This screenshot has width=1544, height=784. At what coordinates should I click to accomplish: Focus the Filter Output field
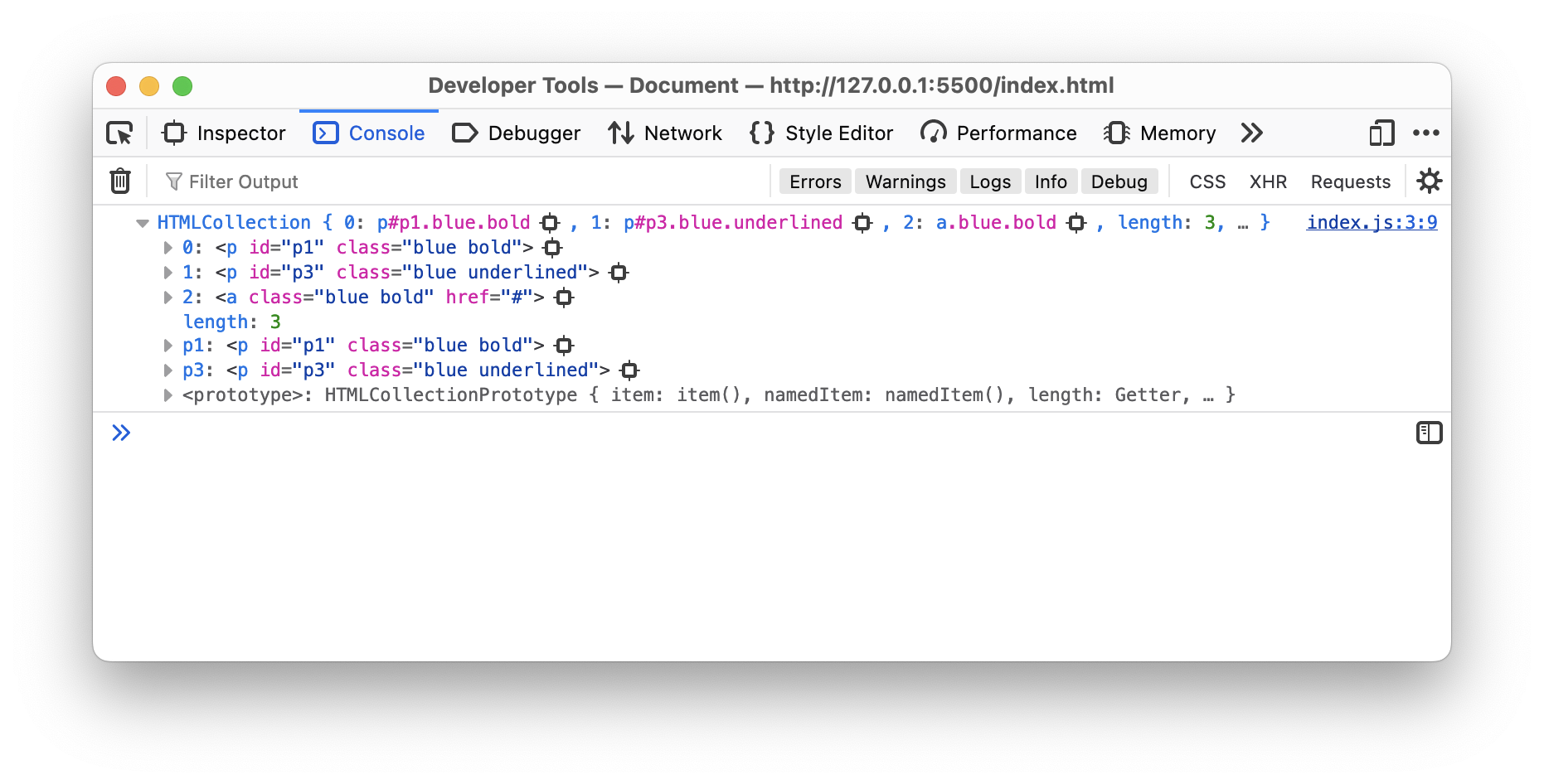(464, 181)
